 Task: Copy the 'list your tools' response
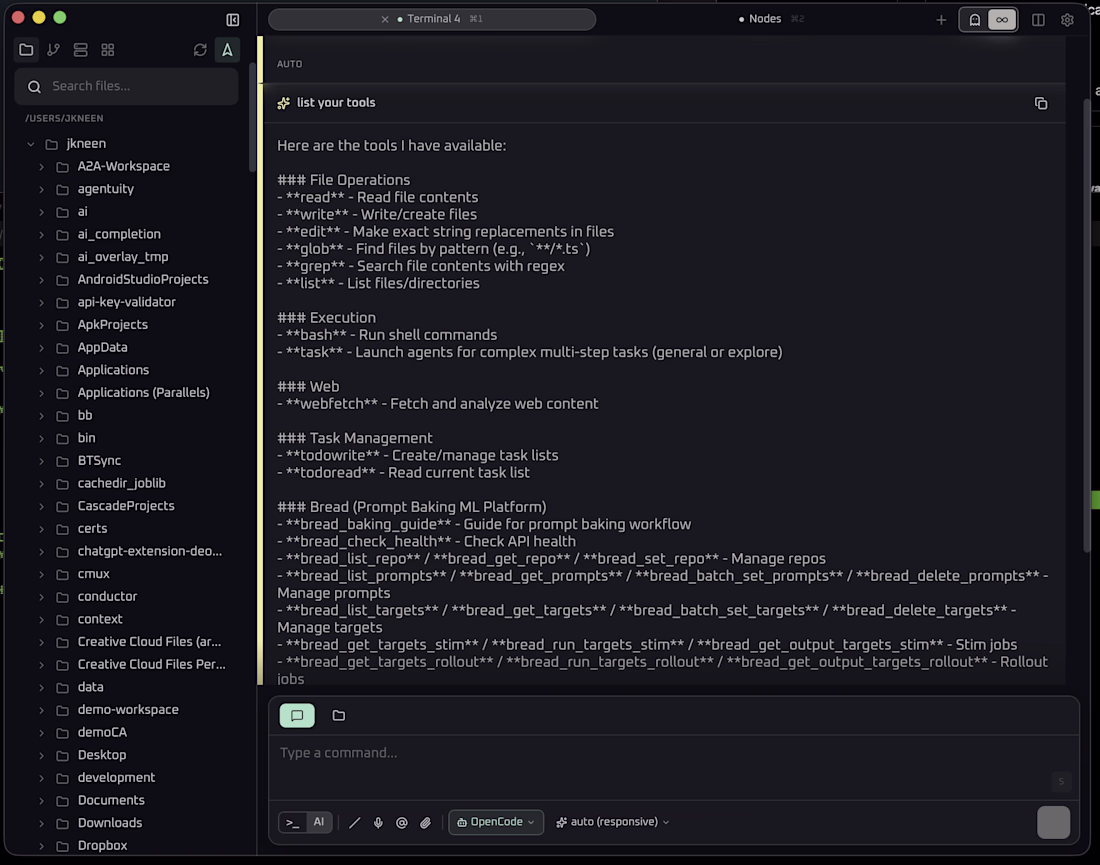1041,103
